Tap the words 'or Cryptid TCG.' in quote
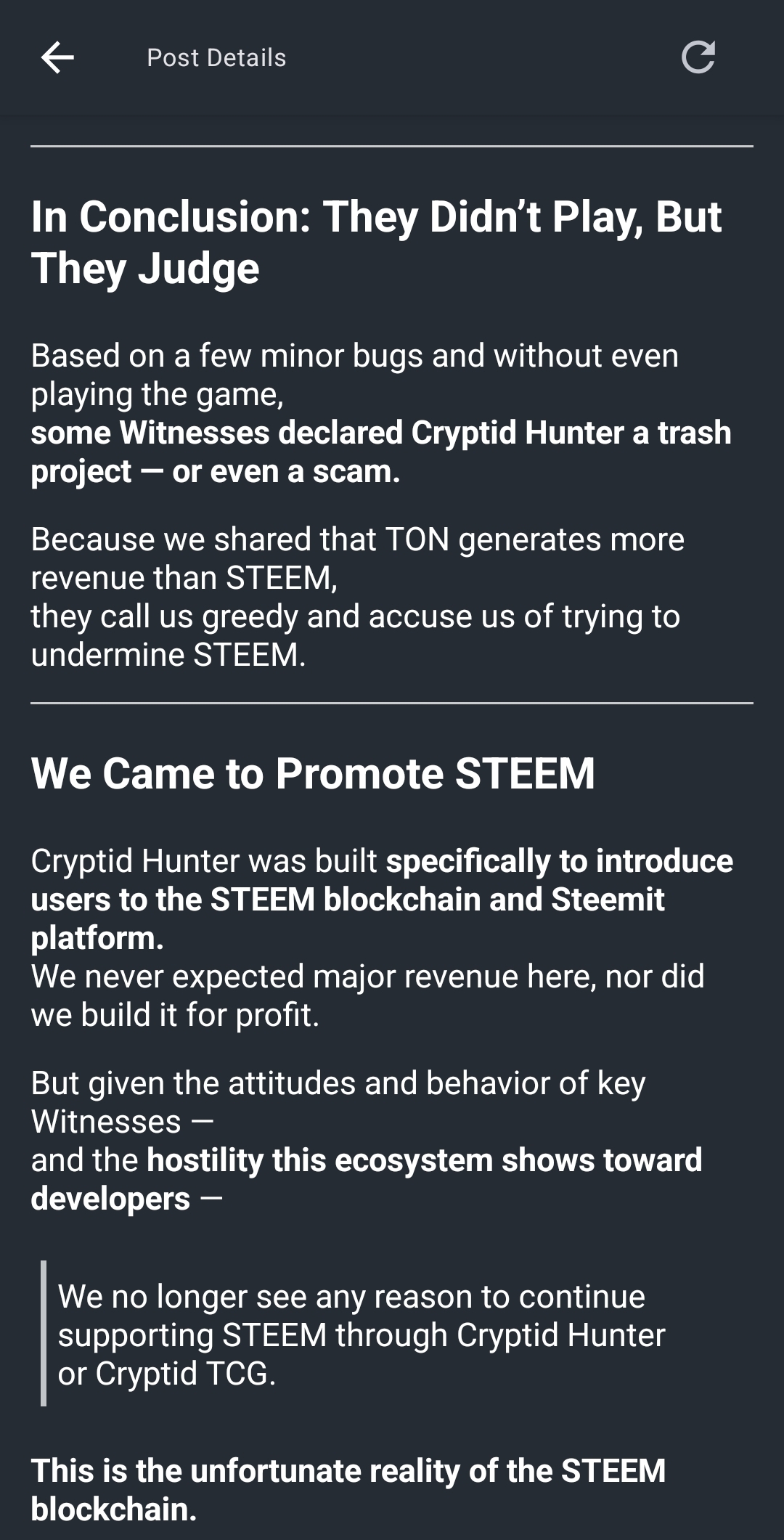The height and width of the screenshot is (1540, 784). [167, 1374]
